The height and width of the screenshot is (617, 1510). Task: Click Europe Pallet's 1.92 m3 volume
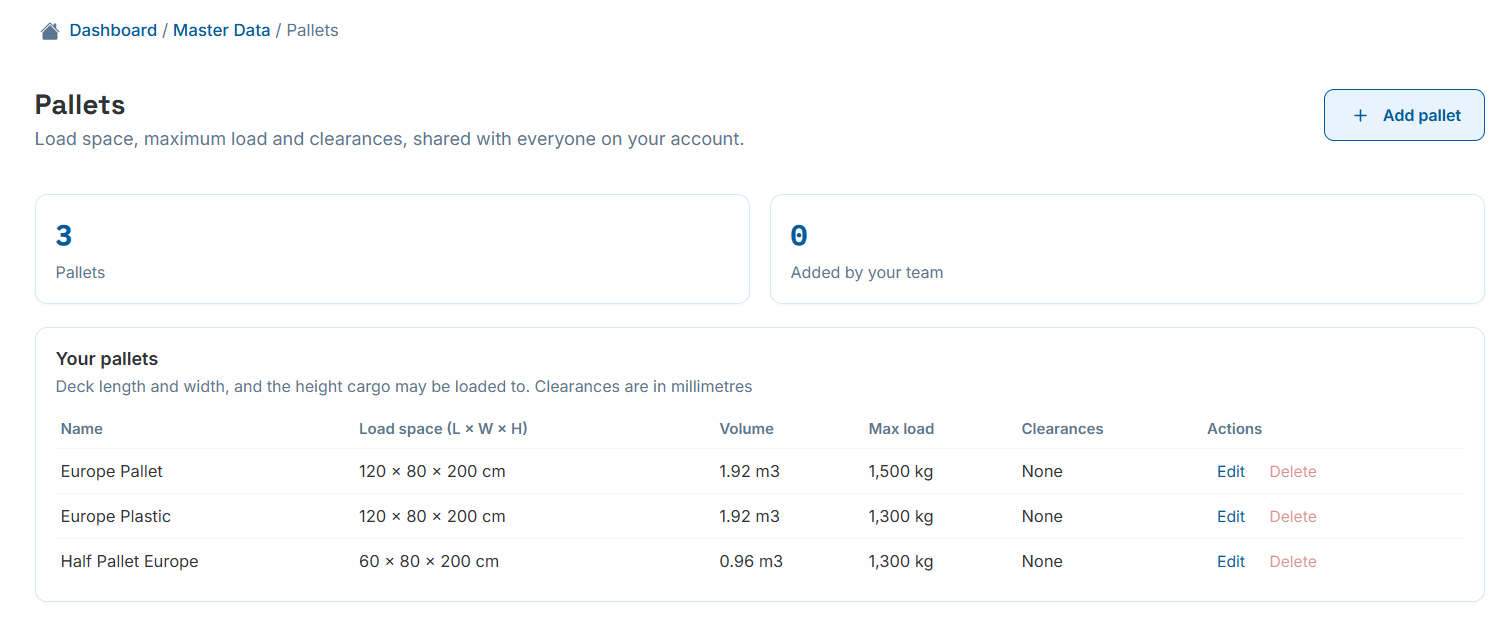point(750,471)
